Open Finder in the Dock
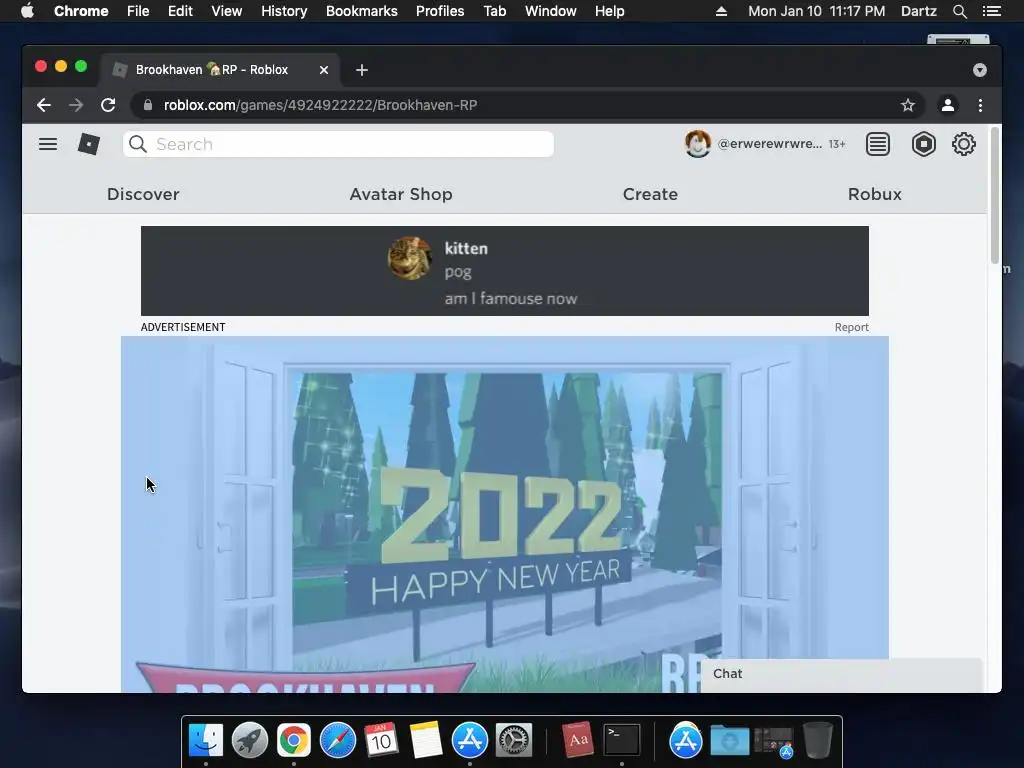This screenshot has height=768, width=1024. 206,740
